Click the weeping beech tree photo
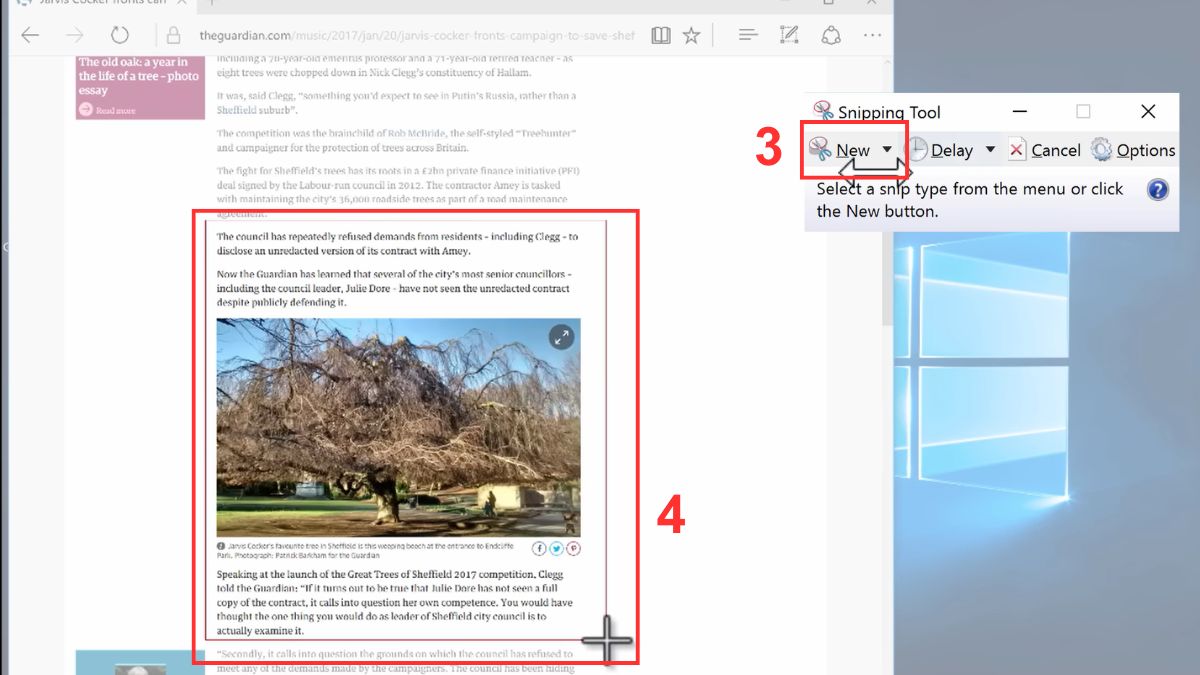This screenshot has width=1200, height=675. 398,427
